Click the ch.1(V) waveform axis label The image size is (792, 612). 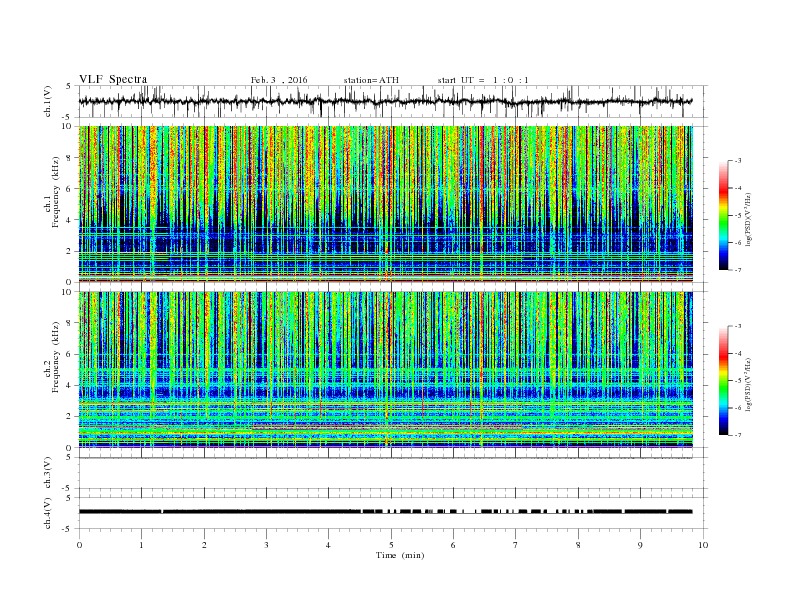pyautogui.click(x=48, y=101)
